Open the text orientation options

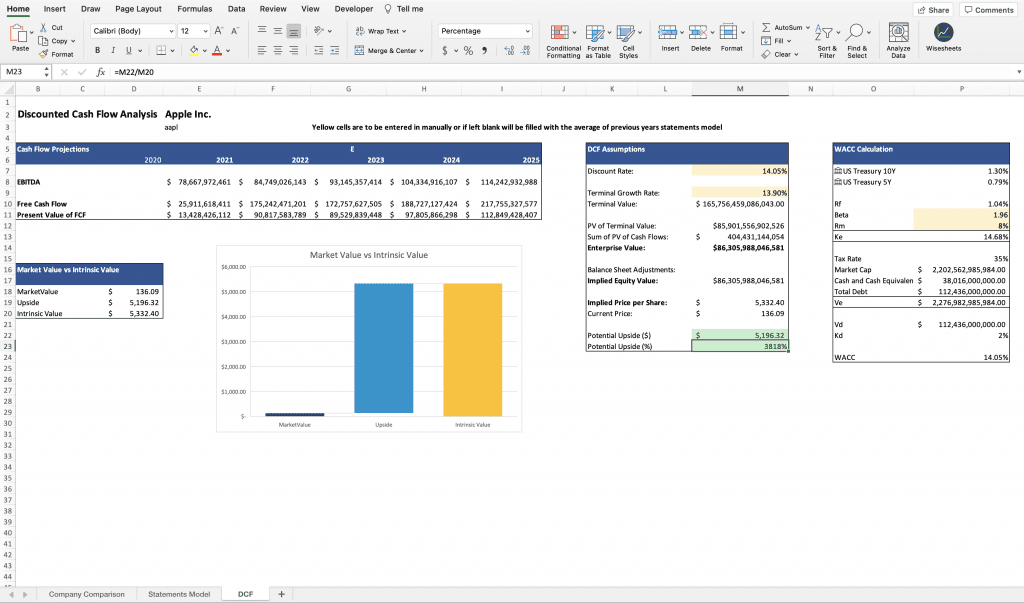[322, 31]
